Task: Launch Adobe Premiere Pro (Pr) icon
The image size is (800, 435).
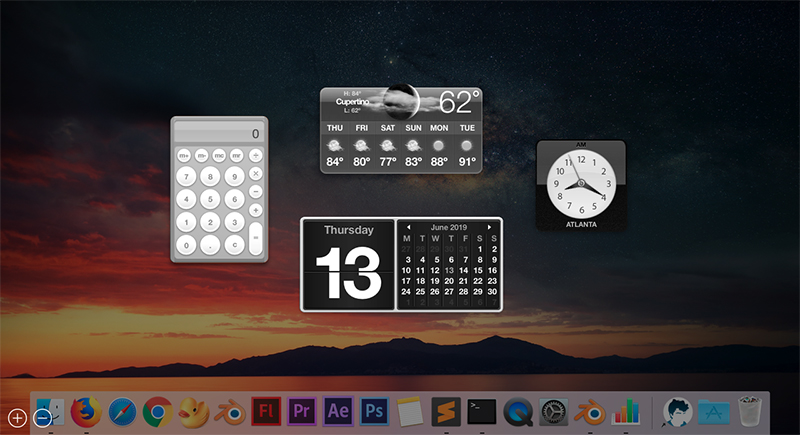Action: pyautogui.click(x=302, y=412)
